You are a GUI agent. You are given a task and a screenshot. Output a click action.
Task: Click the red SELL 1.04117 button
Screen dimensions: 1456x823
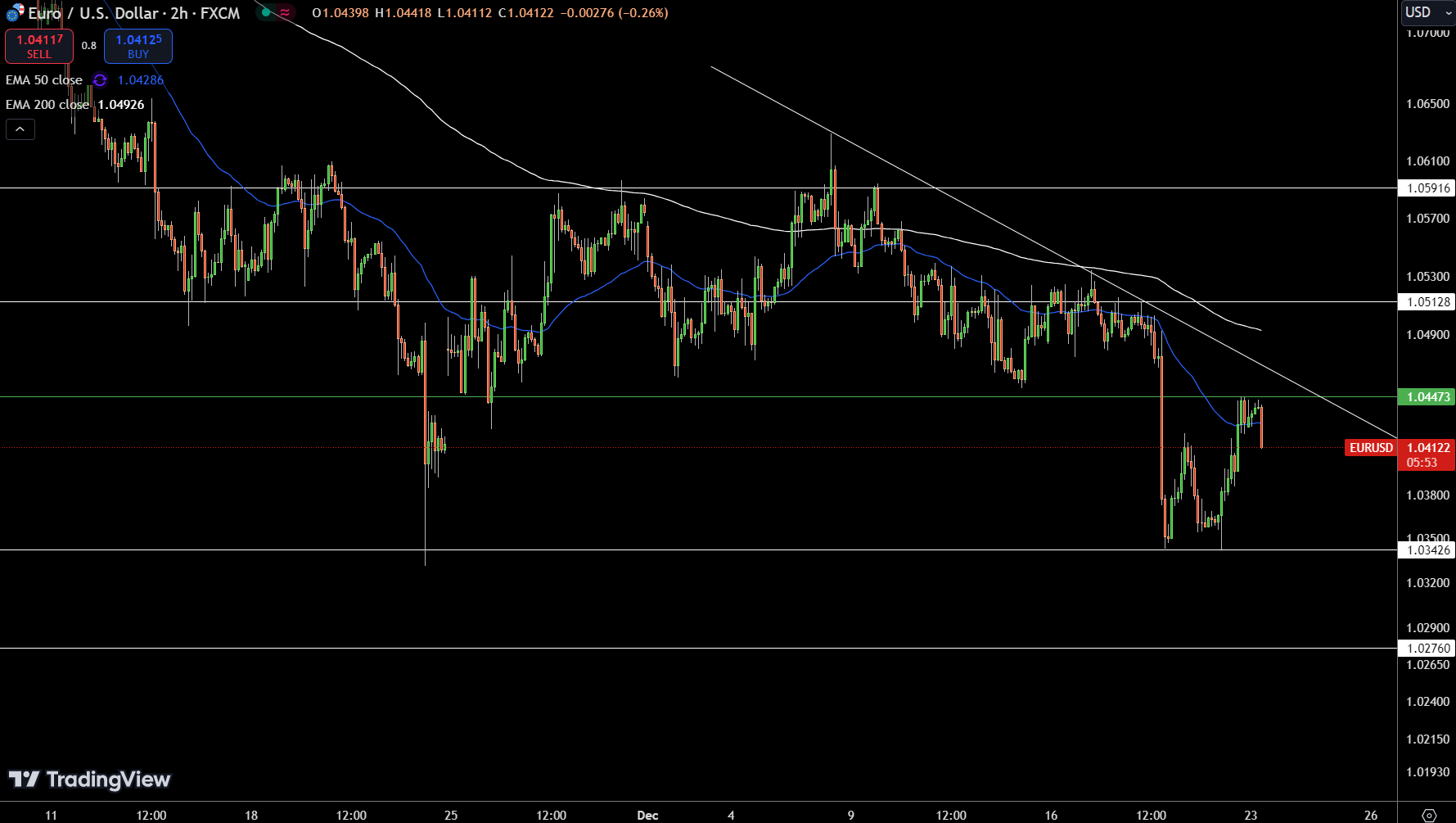(39, 46)
